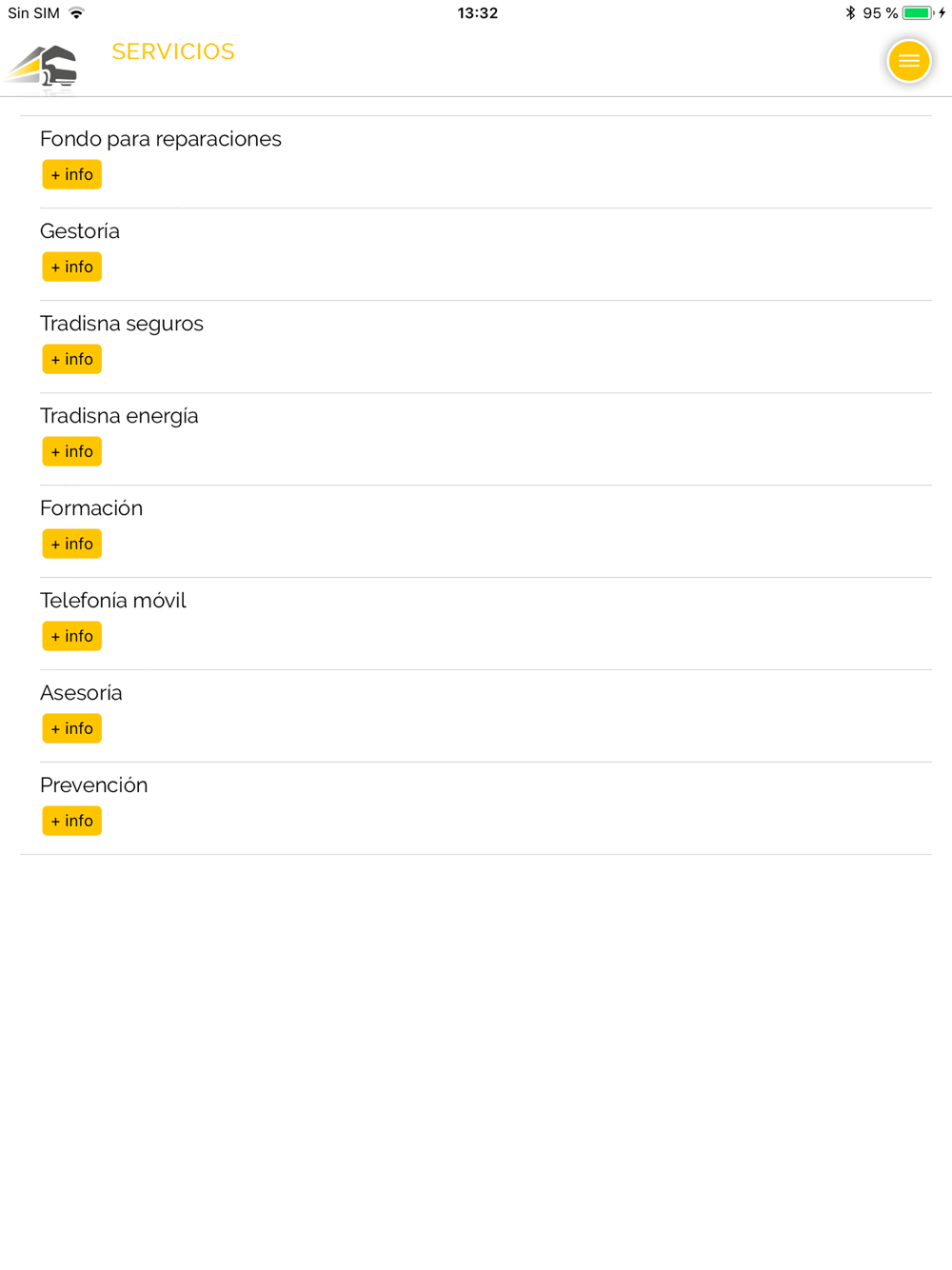
Task: Tap the Wi-Fi status icon
Action: 76,13
